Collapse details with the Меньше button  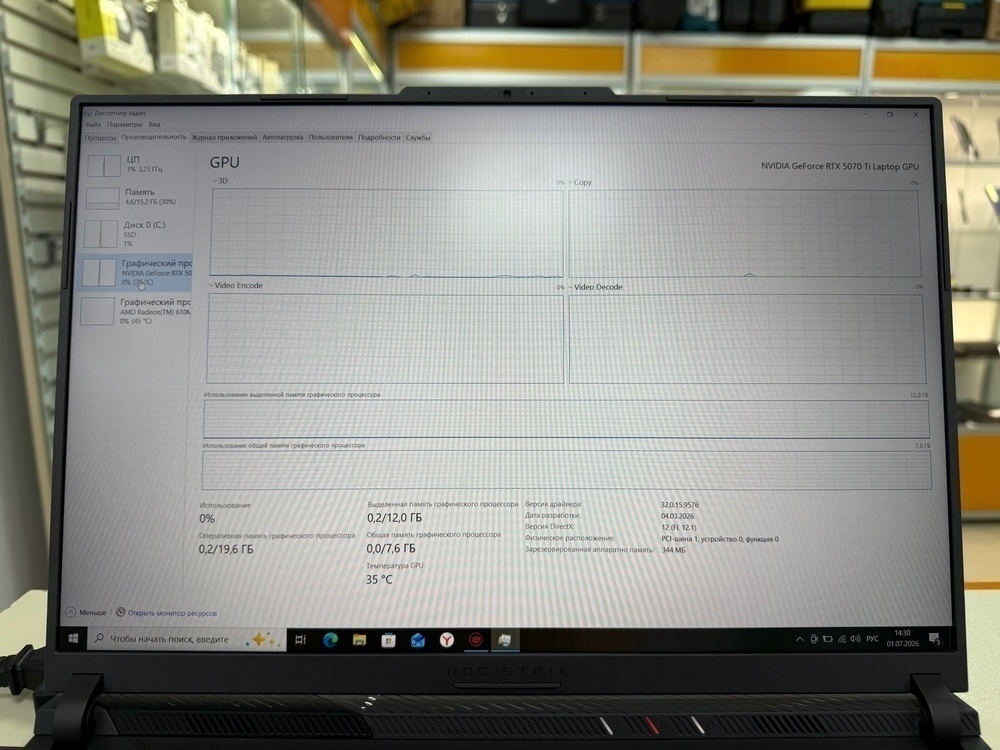86,612
